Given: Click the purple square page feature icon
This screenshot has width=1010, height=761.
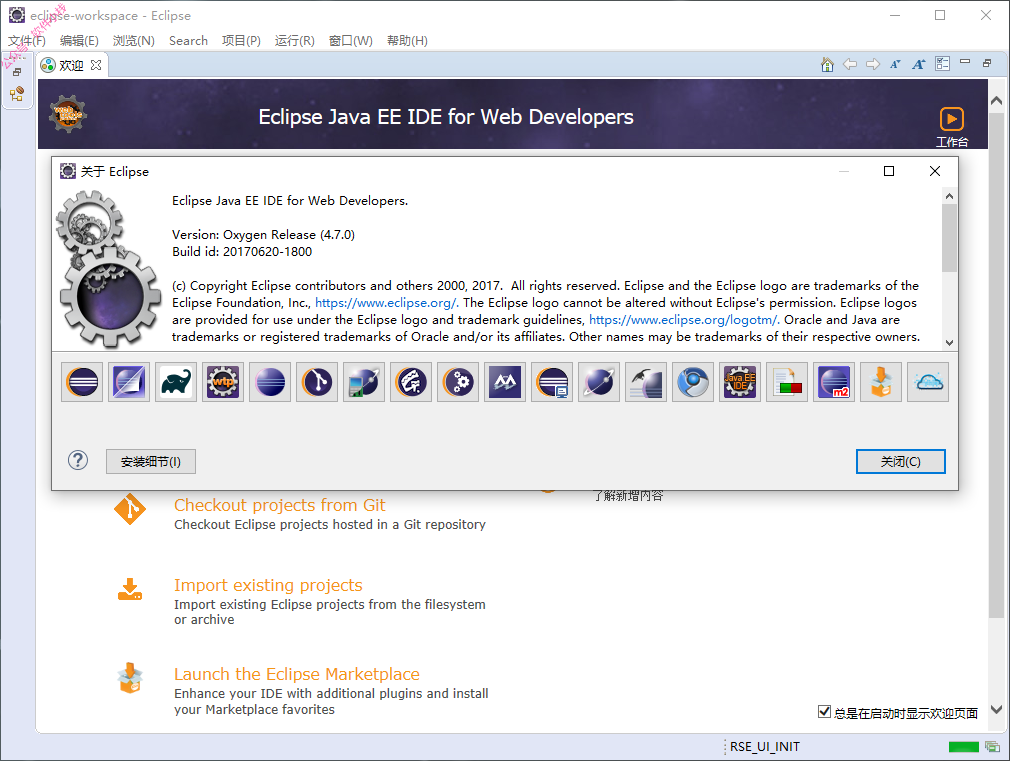Looking at the screenshot, I should (129, 382).
